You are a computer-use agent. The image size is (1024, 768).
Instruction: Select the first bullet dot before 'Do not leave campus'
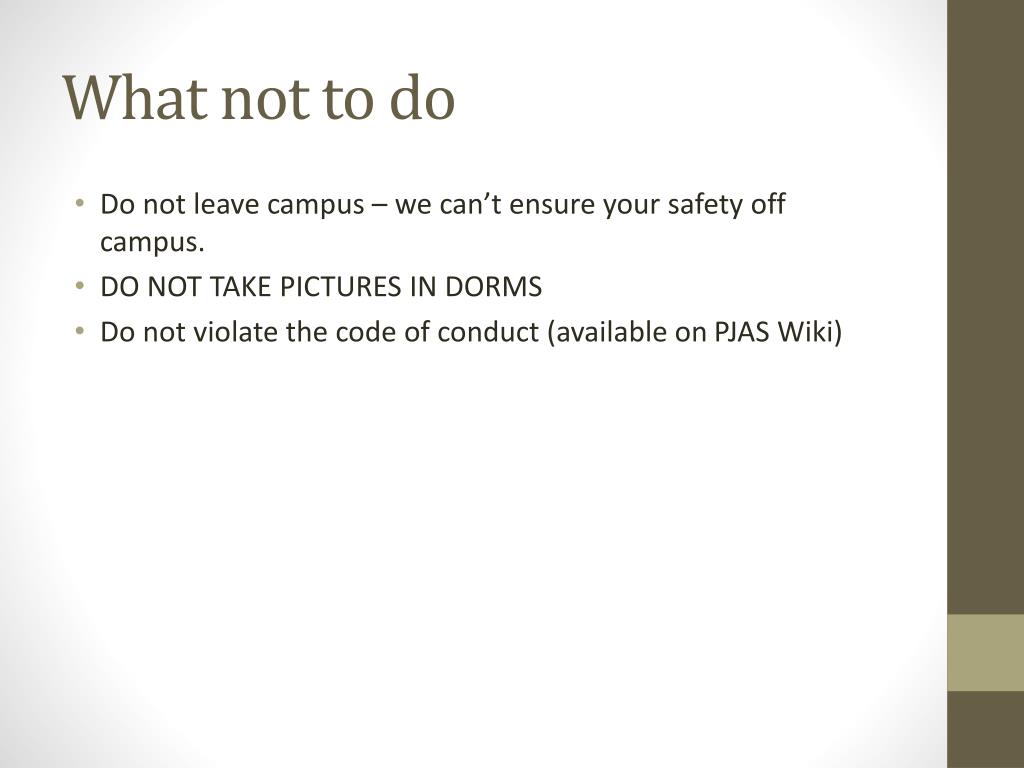coord(80,202)
